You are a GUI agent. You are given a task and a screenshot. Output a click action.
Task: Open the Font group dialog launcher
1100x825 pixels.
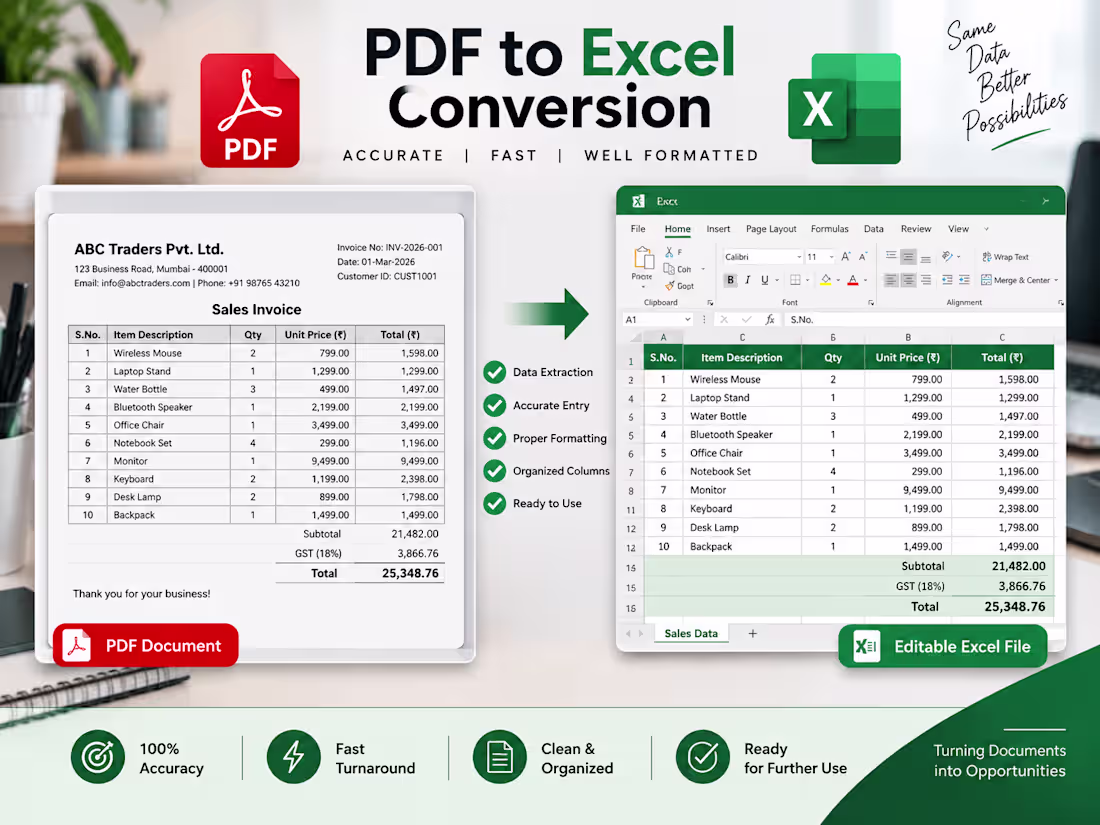click(871, 302)
